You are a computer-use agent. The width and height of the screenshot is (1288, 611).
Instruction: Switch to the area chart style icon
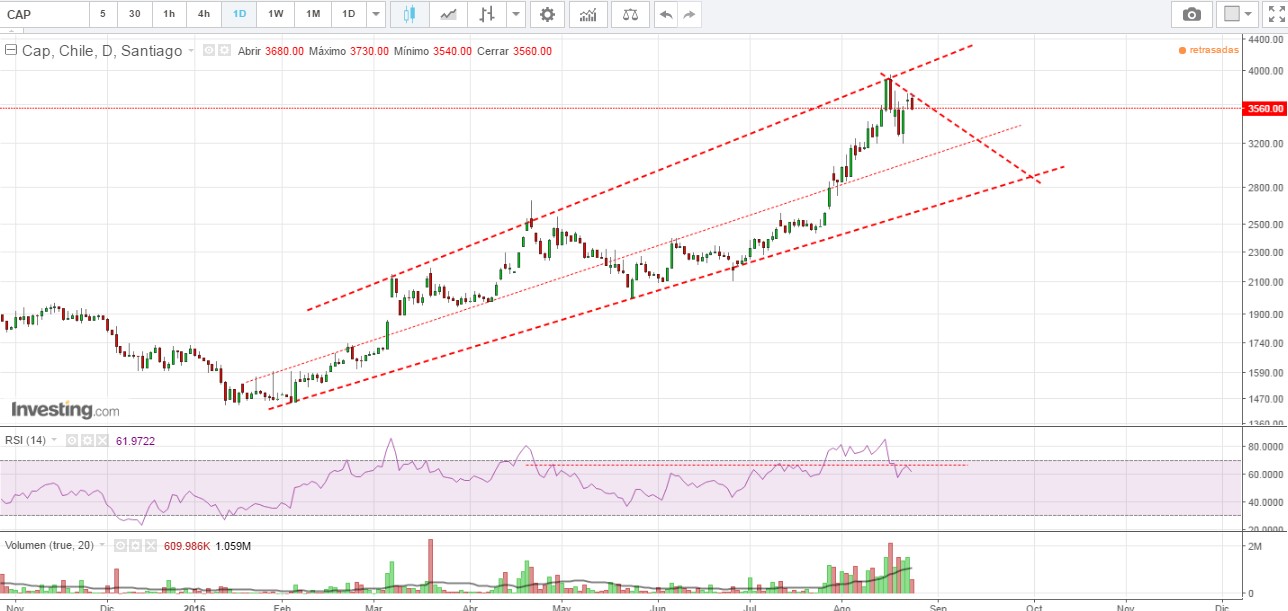pyautogui.click(x=449, y=14)
